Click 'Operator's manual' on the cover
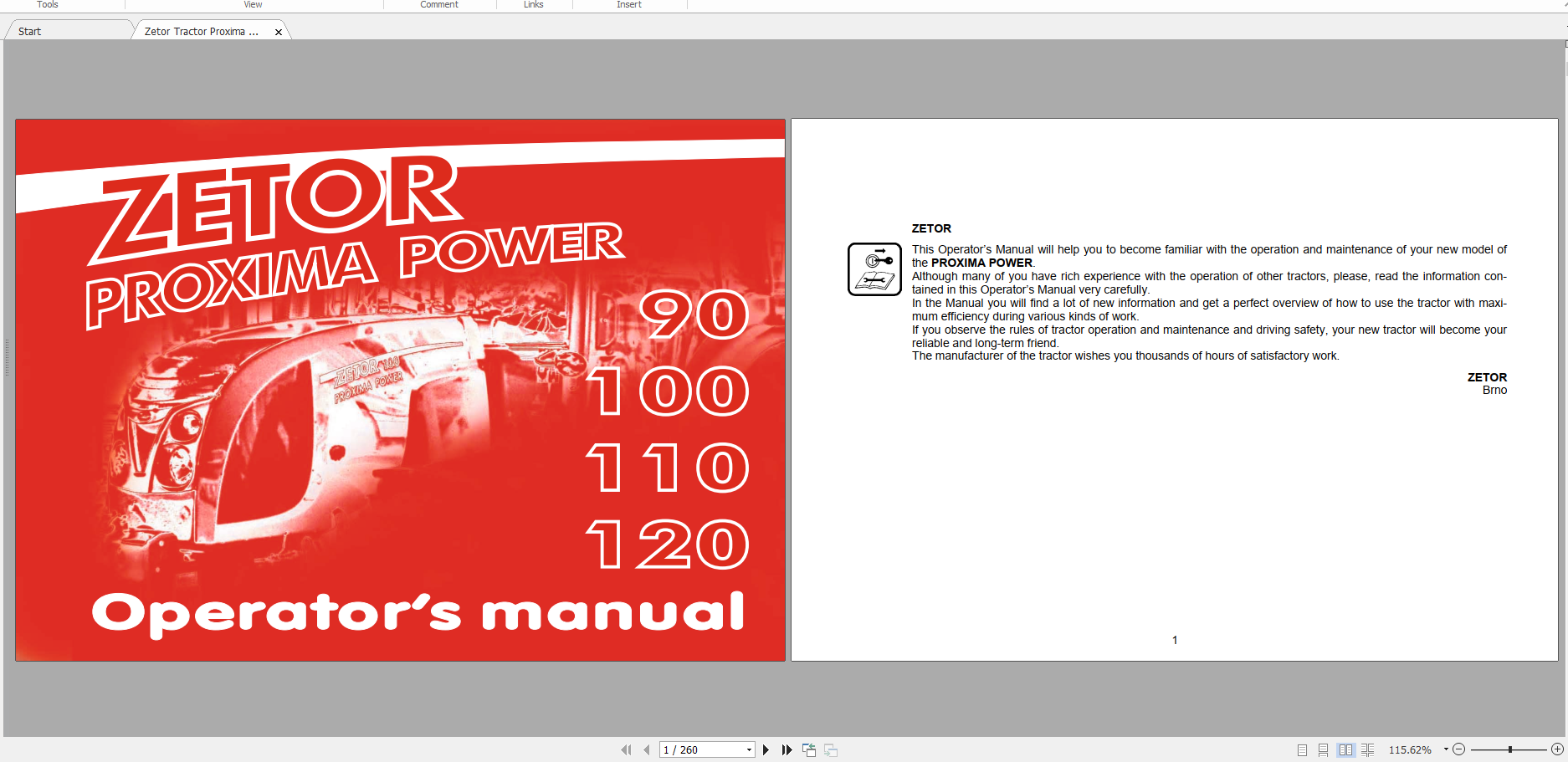This screenshot has width=1568, height=762. [418, 615]
